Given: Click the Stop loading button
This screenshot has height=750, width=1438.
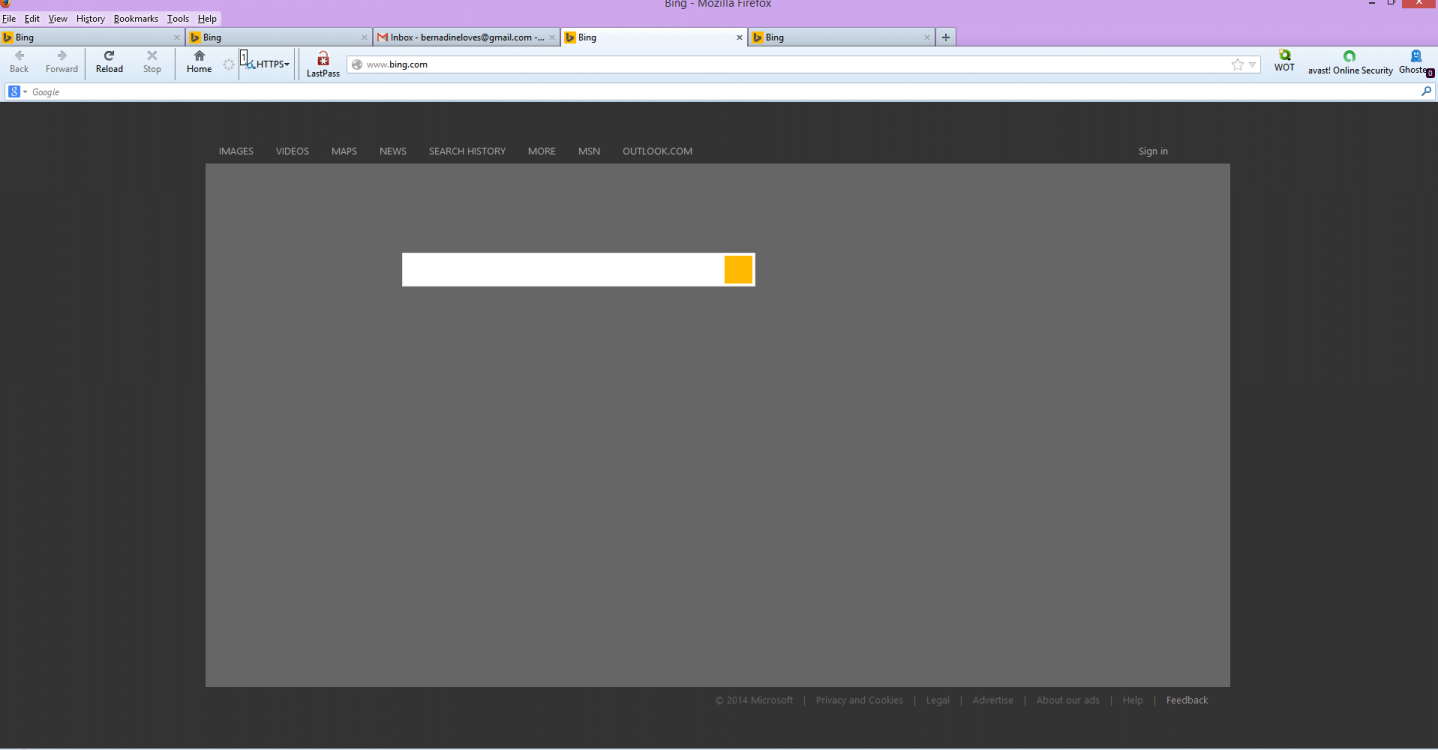Looking at the screenshot, I should click(x=152, y=62).
